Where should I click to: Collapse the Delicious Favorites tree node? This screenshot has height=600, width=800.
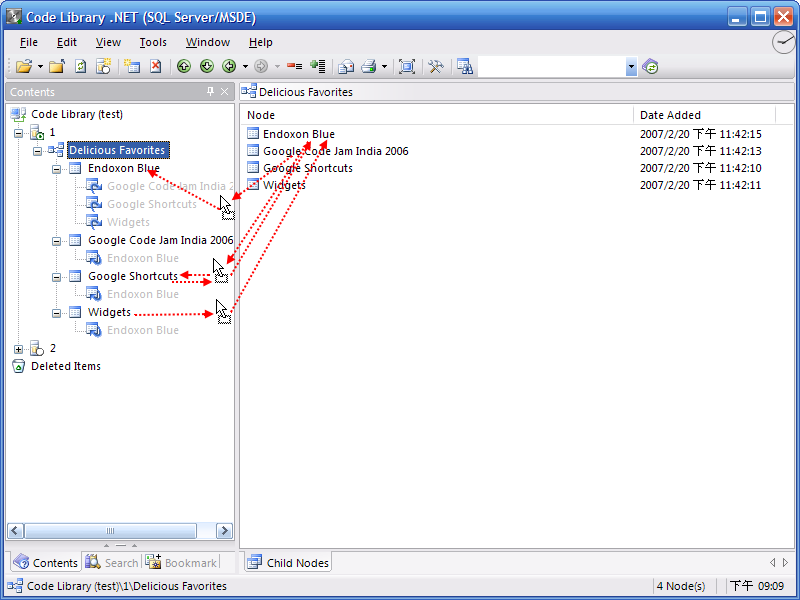(x=37, y=151)
